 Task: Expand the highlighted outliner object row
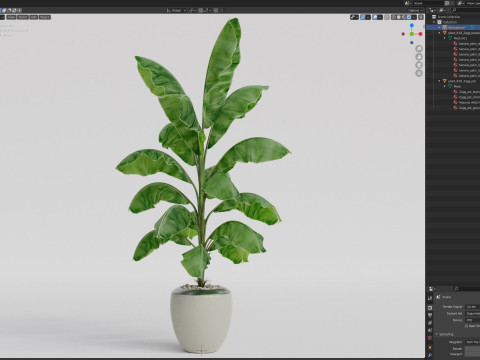(x=439, y=27)
